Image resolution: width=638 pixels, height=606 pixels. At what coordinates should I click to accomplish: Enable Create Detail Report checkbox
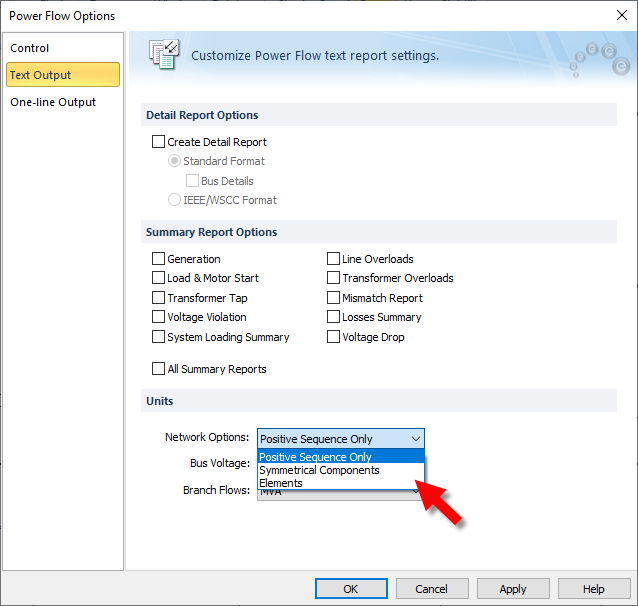(158, 142)
